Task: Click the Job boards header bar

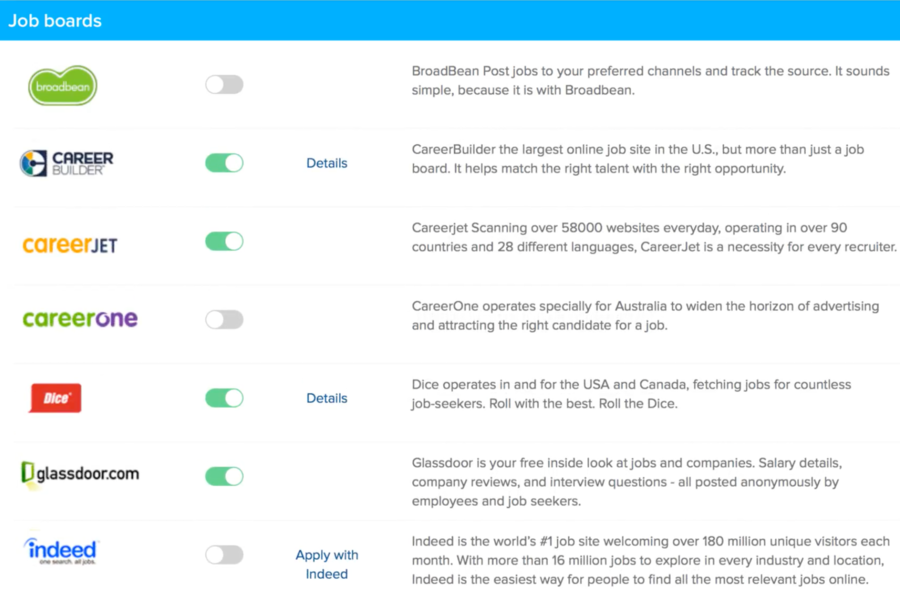Action: point(450,20)
